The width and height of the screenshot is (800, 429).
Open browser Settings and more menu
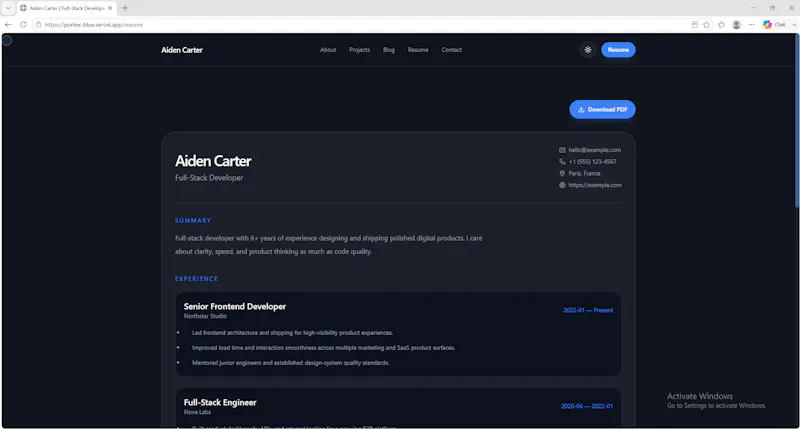(x=751, y=24)
